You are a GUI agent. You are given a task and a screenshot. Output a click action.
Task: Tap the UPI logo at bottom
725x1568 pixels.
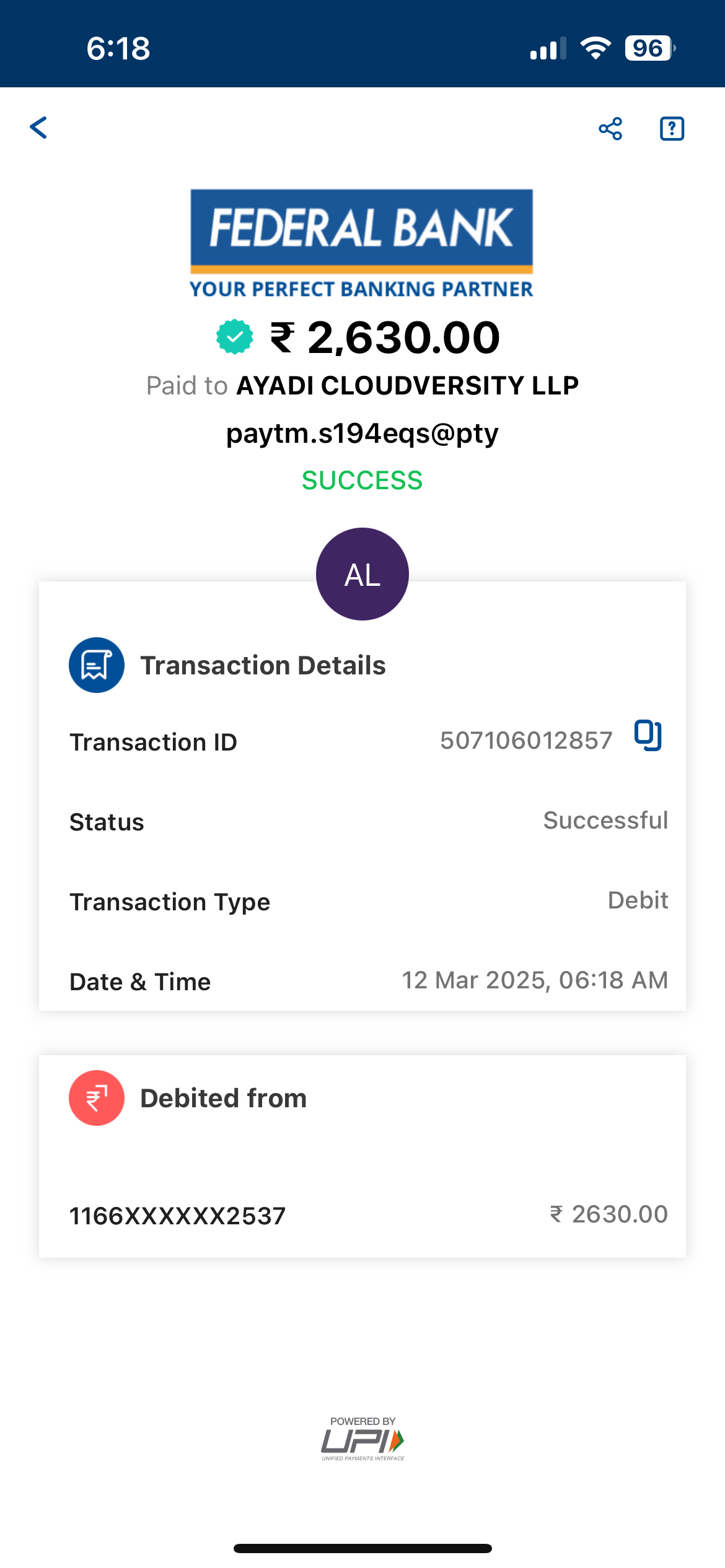[x=362, y=1439]
